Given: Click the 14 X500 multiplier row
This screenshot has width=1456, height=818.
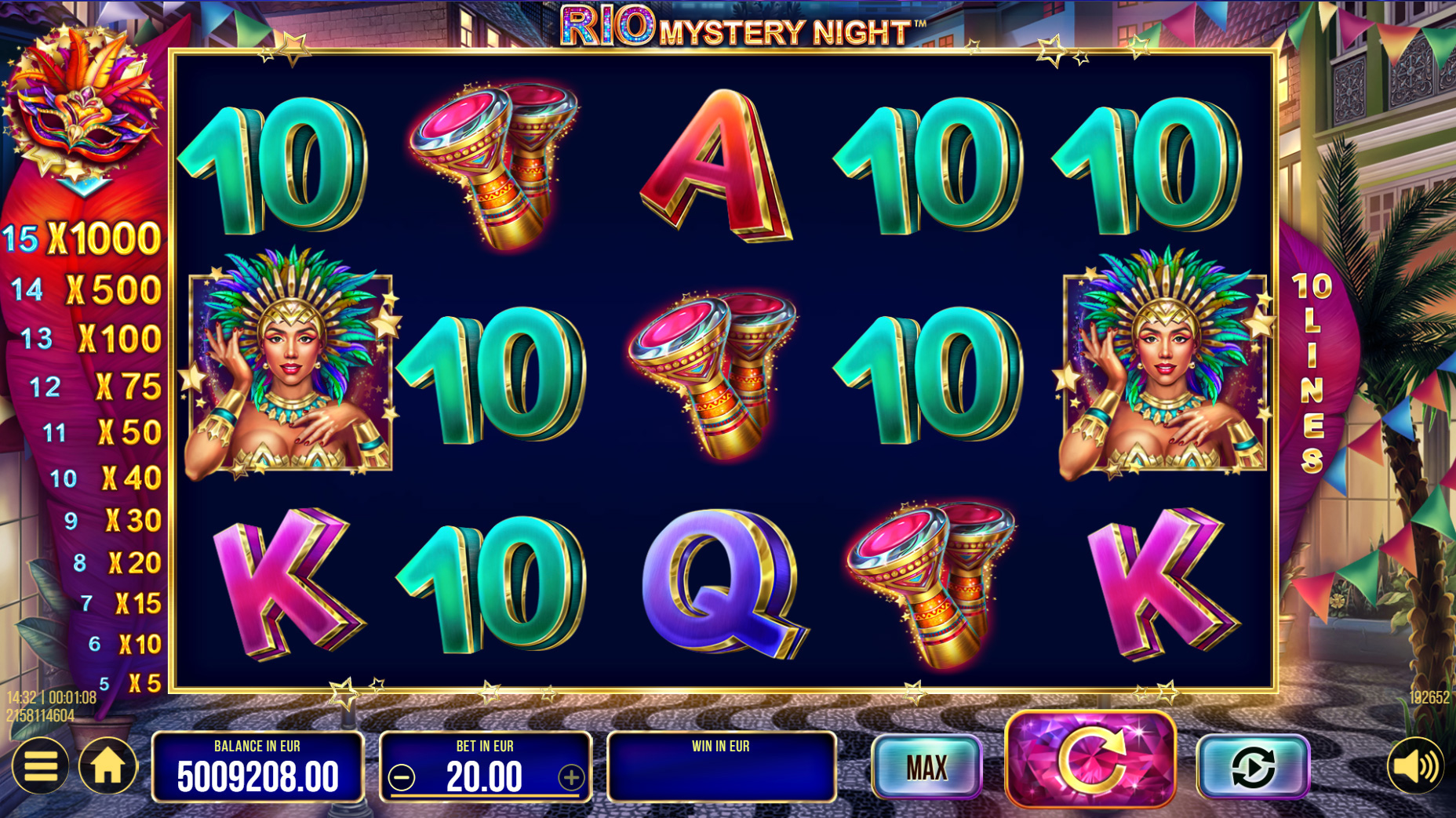Looking at the screenshot, I should click(86, 289).
